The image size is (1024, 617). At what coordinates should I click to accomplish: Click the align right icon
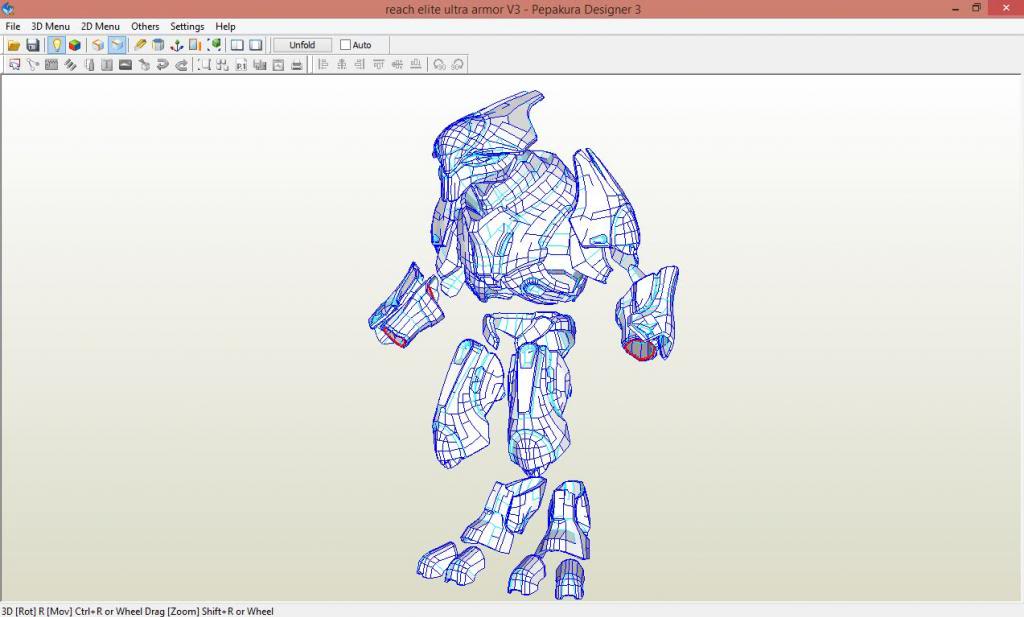coord(360,64)
